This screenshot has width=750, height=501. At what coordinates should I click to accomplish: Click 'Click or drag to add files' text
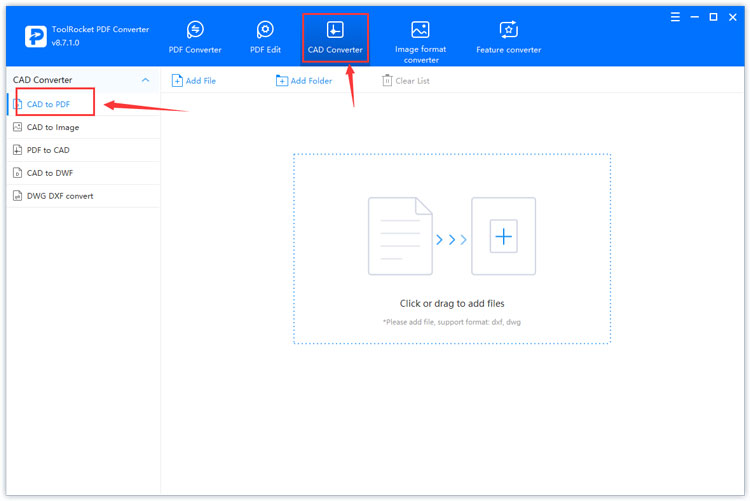pyautogui.click(x=452, y=303)
